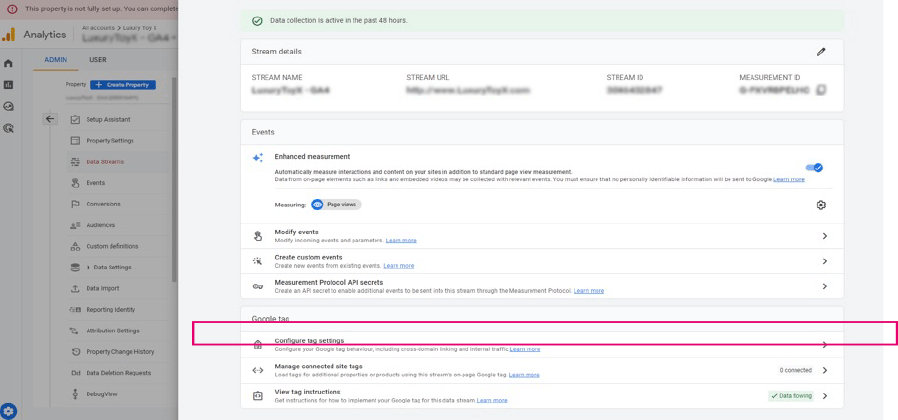Viewport: 898px width, 420px height.
Task: Expand Measurement Protocol API secrets chevron
Action: click(825, 286)
